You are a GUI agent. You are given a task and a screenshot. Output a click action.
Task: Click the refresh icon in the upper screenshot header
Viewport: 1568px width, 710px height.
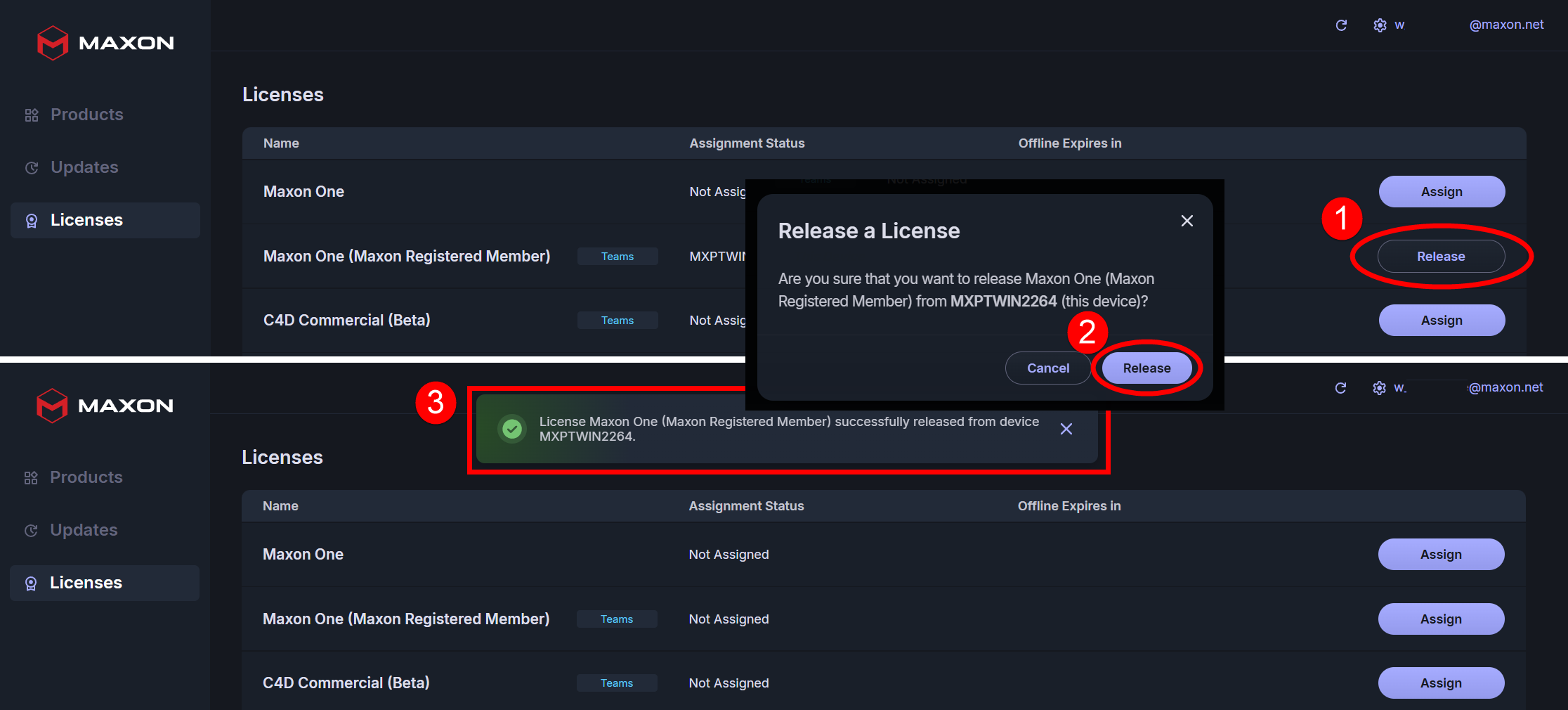pos(1341,25)
